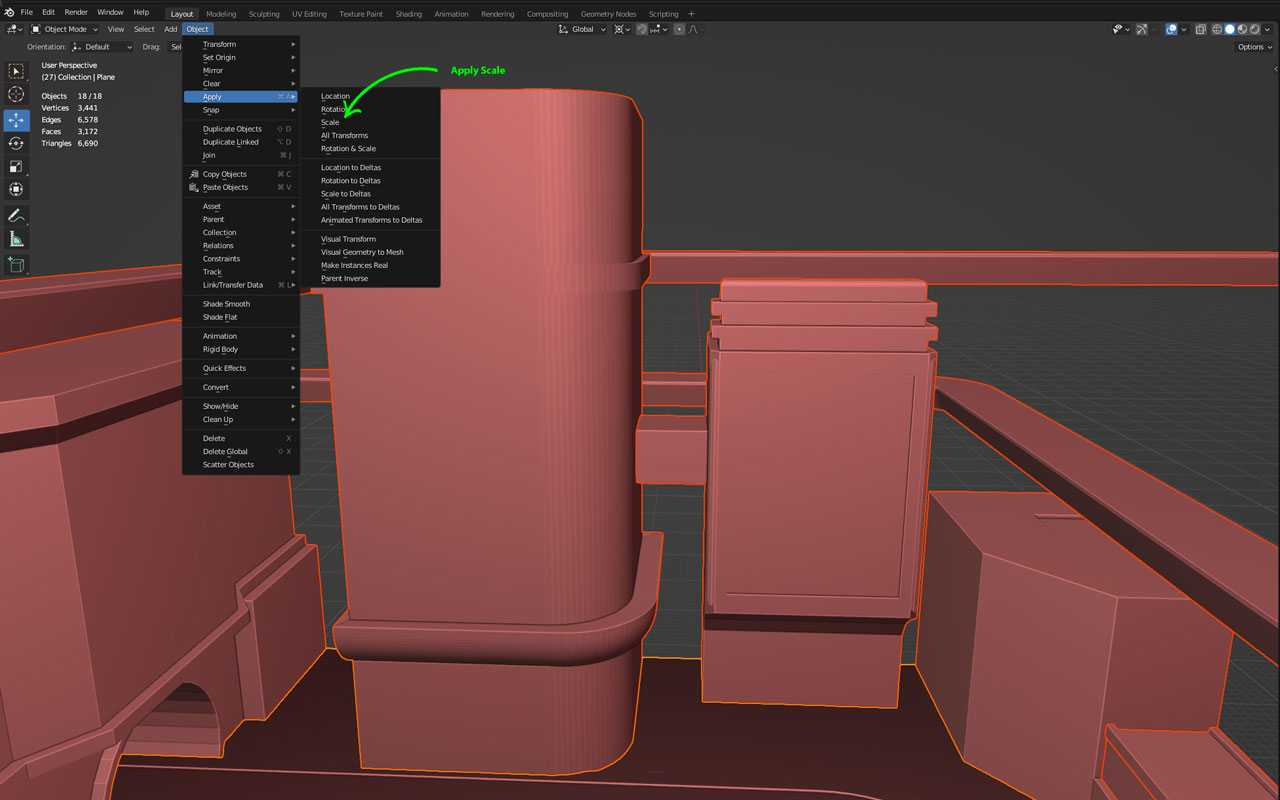Switch to the Modeling workspace tab
This screenshot has width=1280, height=800.
pyautogui.click(x=221, y=14)
